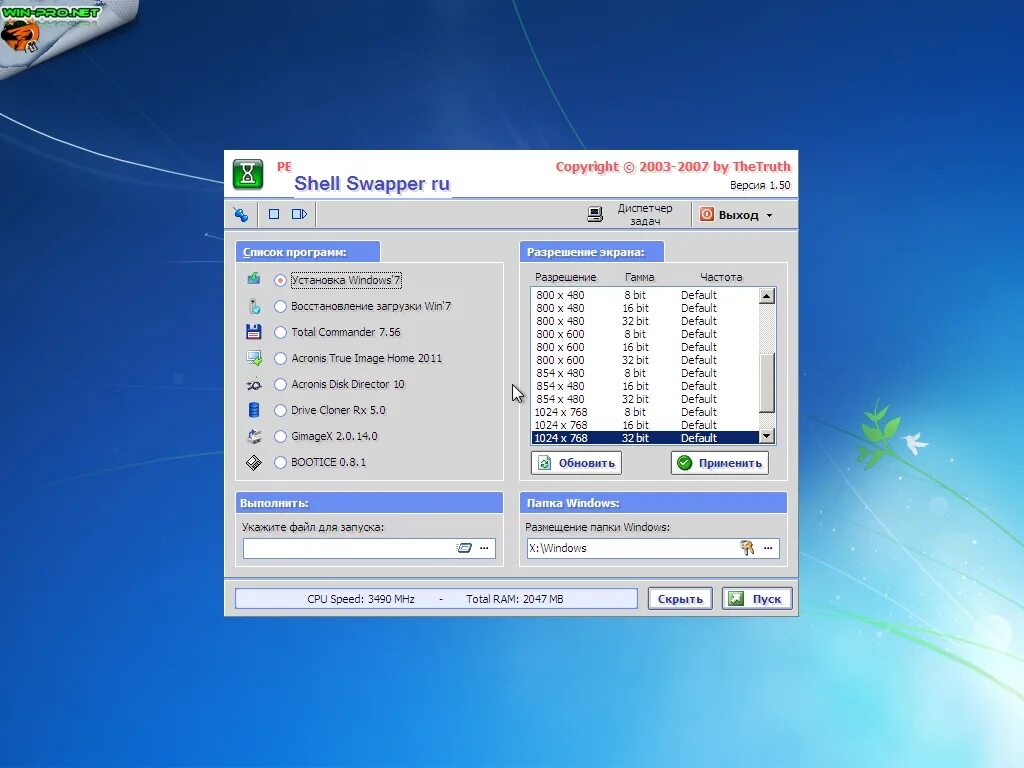The height and width of the screenshot is (768, 1024).
Task: Click the Установка Windows'7 installer icon
Action: click(x=254, y=280)
